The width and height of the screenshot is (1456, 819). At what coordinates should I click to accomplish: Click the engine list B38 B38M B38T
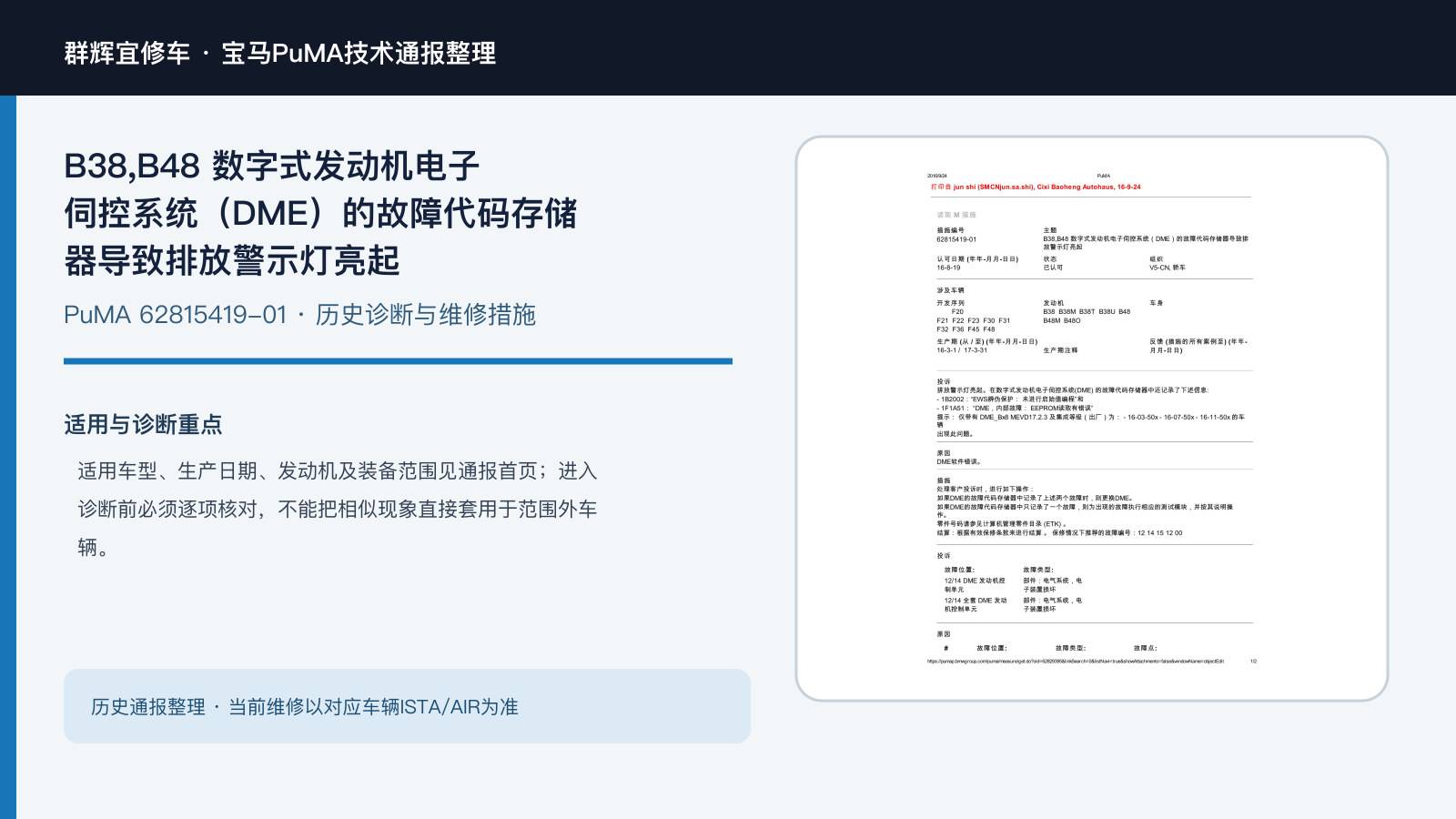click(1087, 316)
